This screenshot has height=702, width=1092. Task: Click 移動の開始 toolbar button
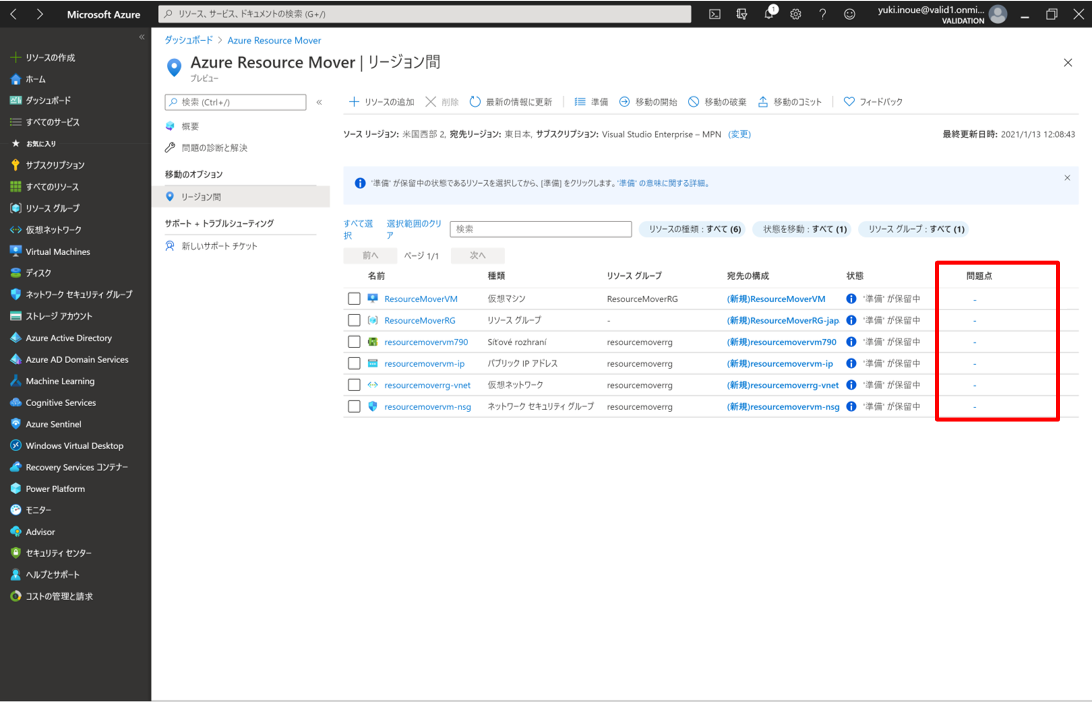(x=648, y=102)
